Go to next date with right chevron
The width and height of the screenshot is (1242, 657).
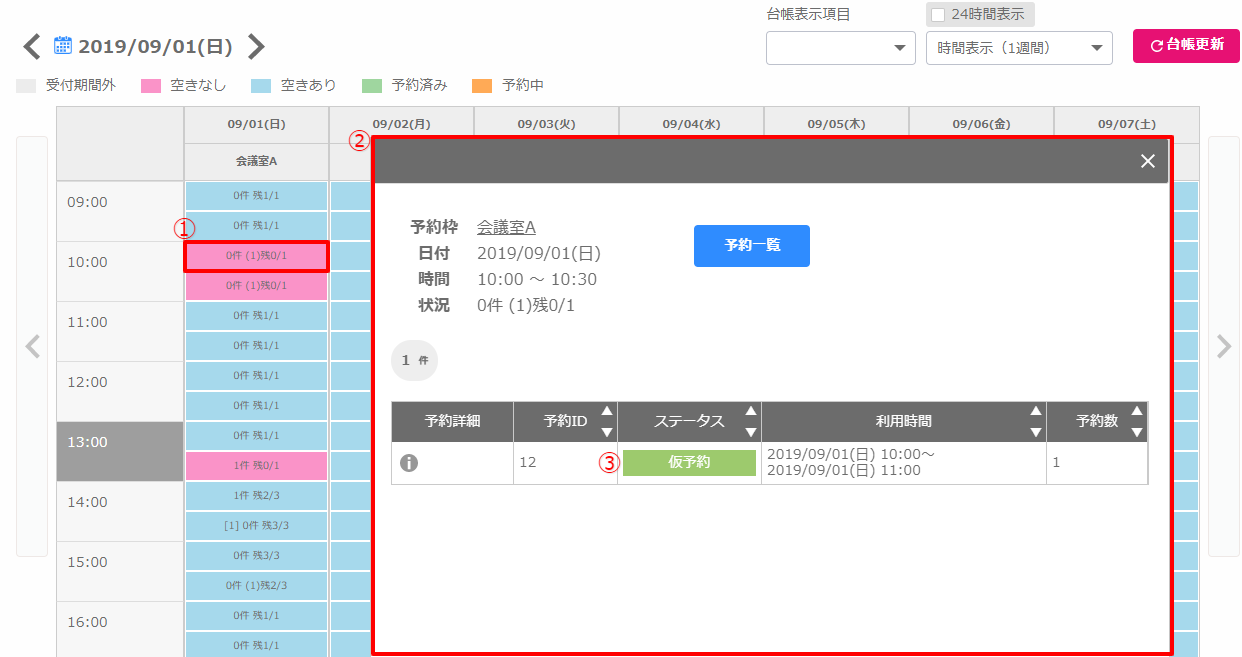(x=256, y=46)
